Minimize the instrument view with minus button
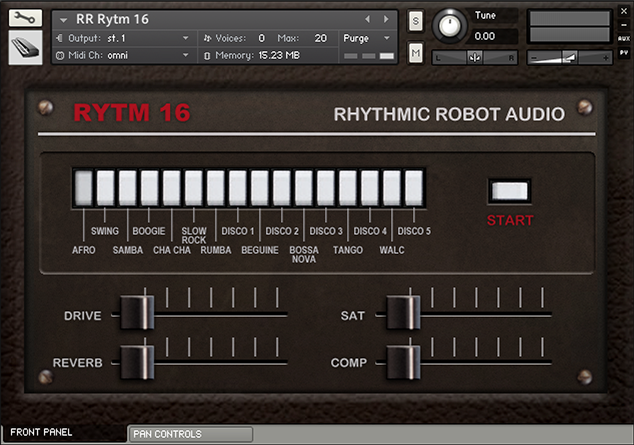The height and width of the screenshot is (445, 634). click(x=624, y=25)
